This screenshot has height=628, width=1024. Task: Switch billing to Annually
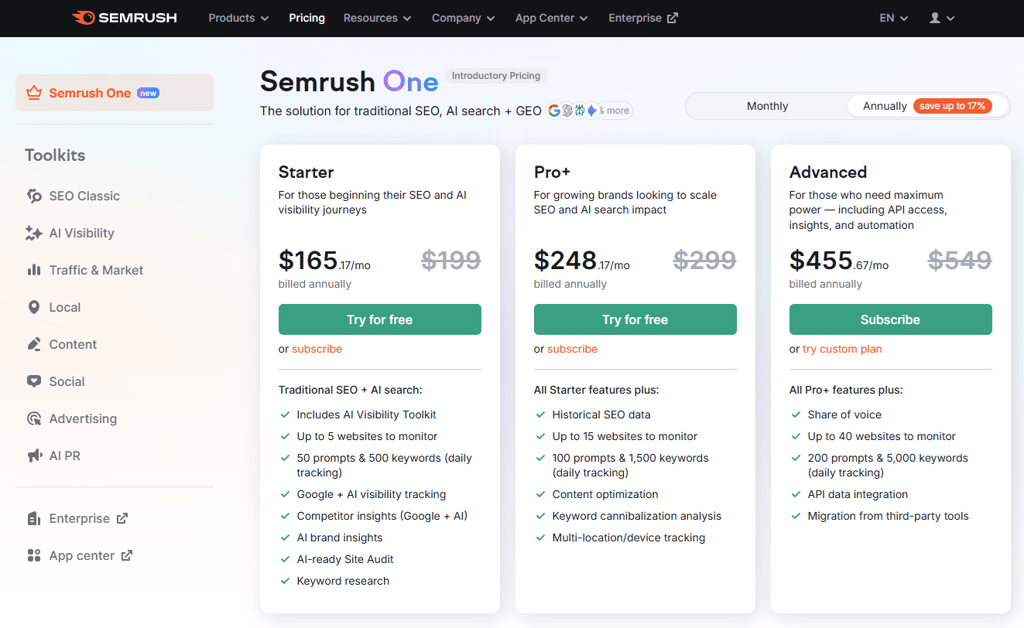927,106
